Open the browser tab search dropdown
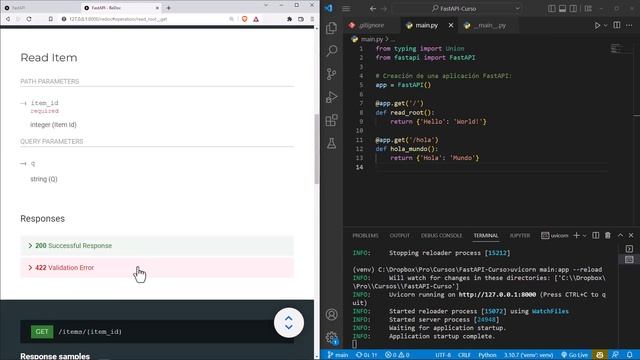Viewport: 640px width, 360px height. [266, 5]
